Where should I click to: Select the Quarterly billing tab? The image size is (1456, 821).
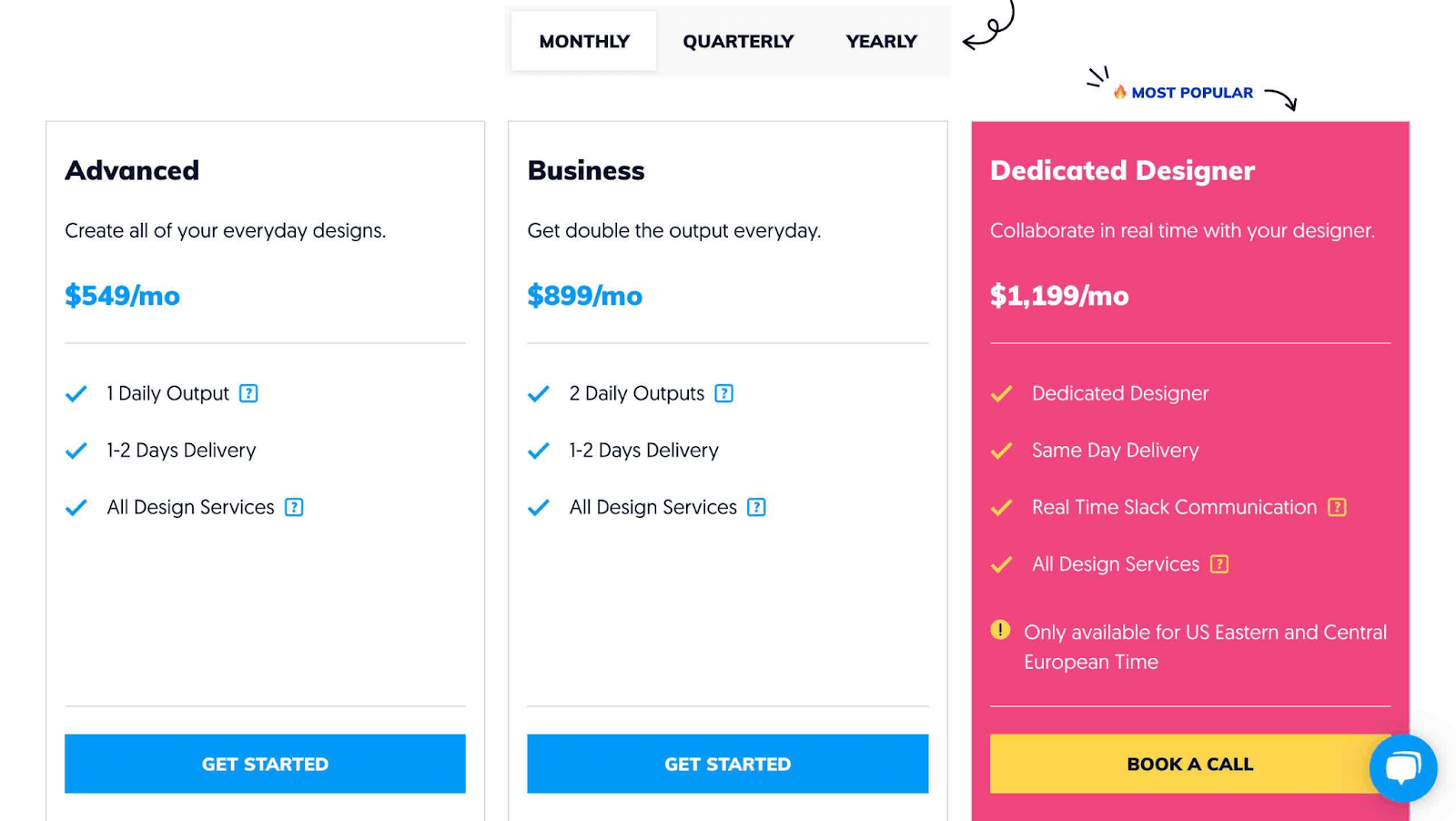[738, 41]
